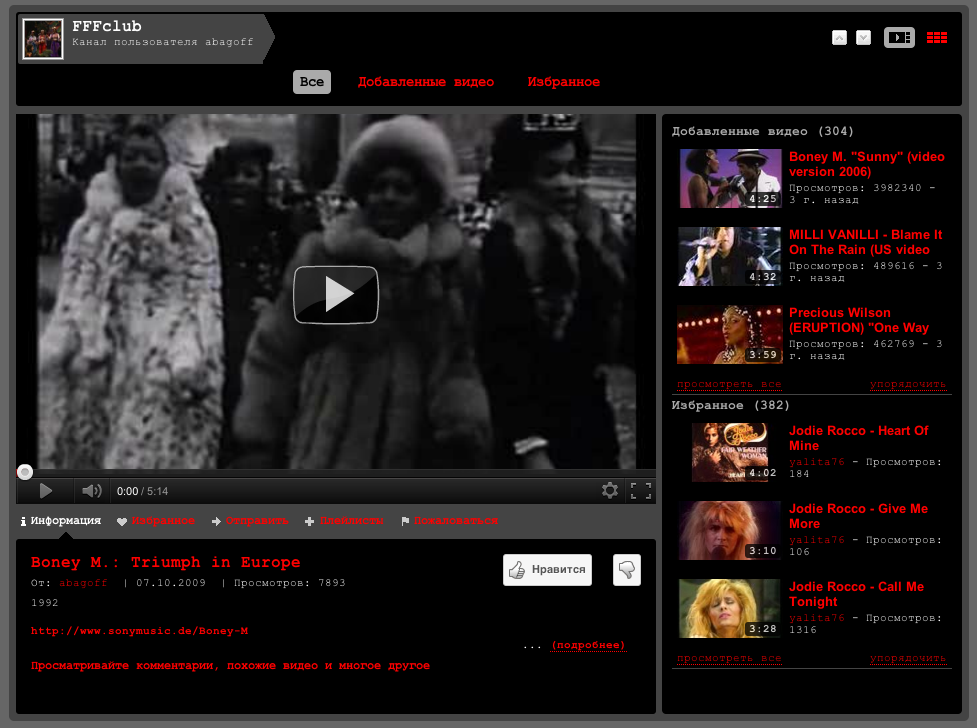Open MILLI VANILLI - Blame It title link
Screen dimensions: 977x728
(x=865, y=242)
